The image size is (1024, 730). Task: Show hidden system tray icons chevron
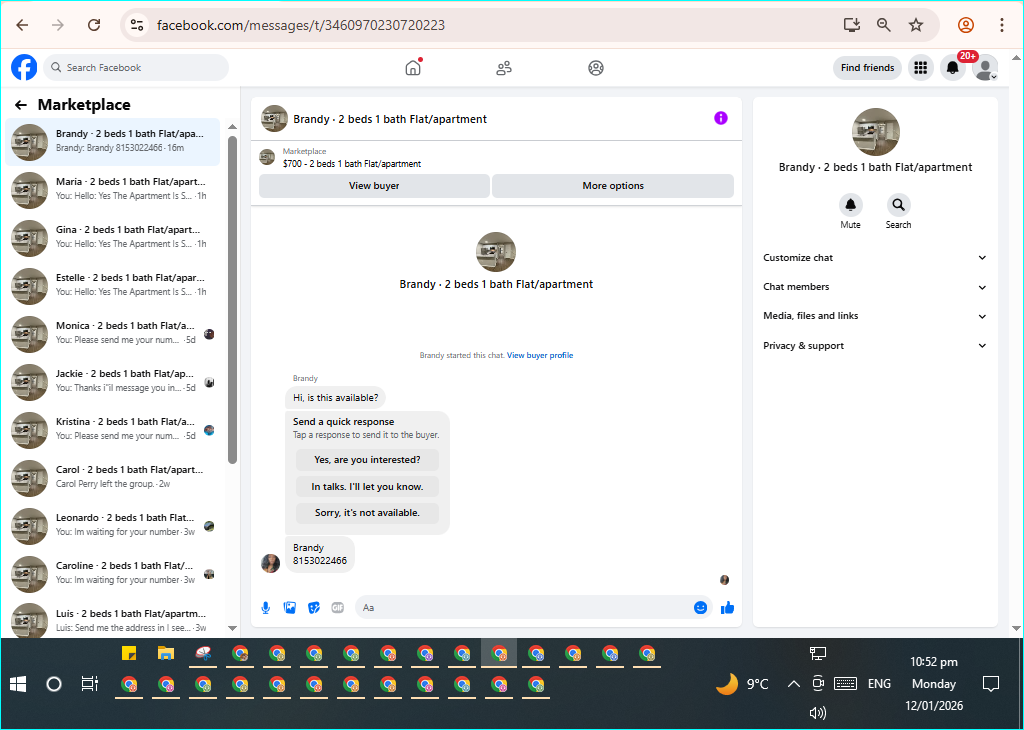click(x=793, y=684)
